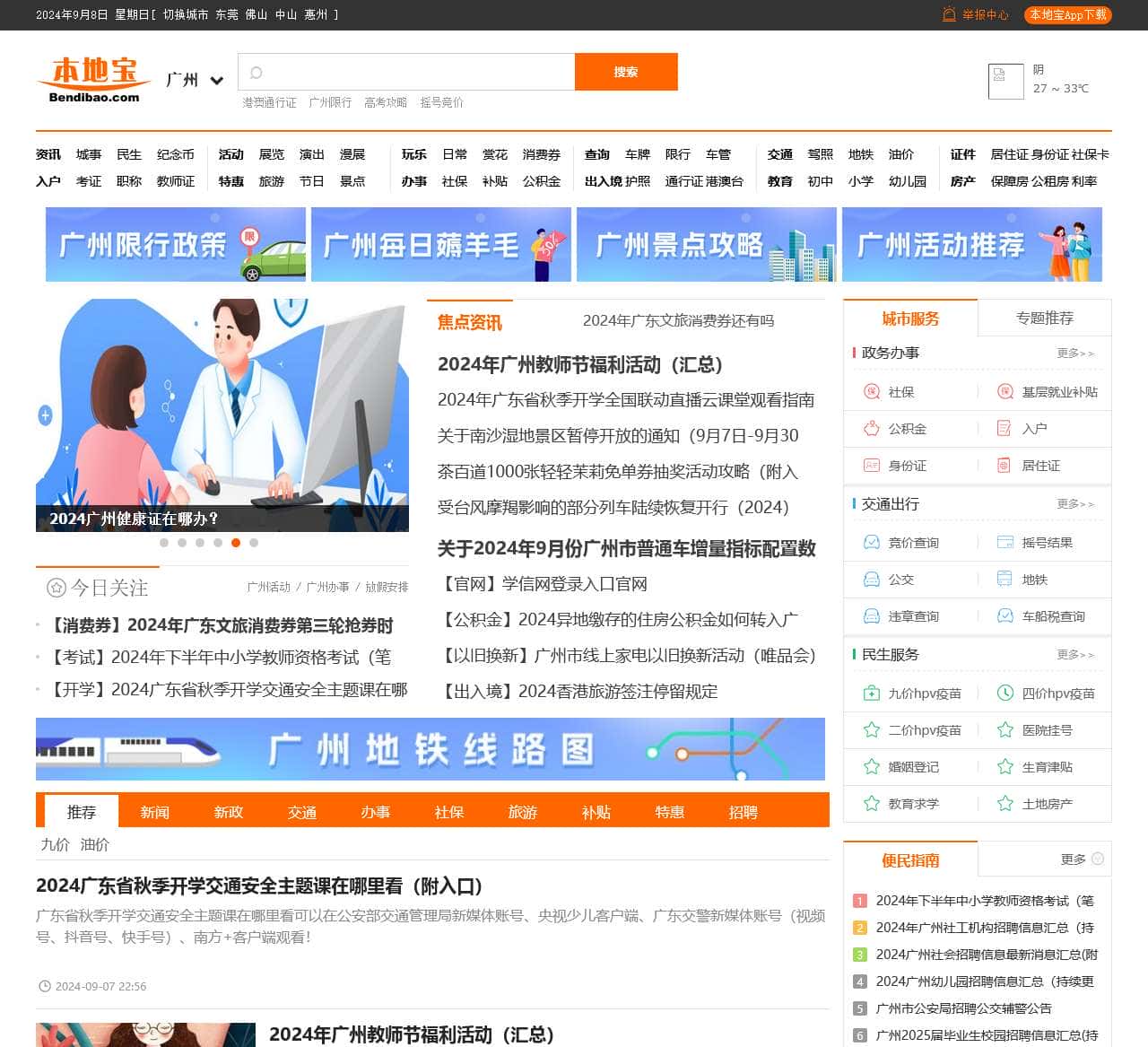Image resolution: width=1148 pixels, height=1047 pixels.
Task: Open the metro (地铁) service icon
Action: click(1004, 580)
